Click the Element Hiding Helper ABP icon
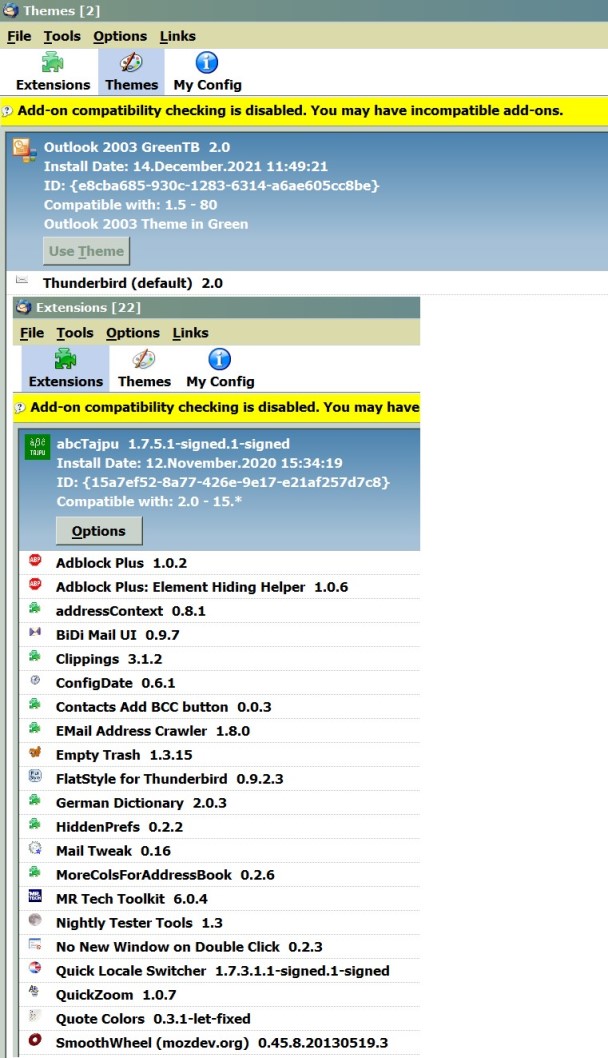The image size is (608, 1058). tap(35, 584)
